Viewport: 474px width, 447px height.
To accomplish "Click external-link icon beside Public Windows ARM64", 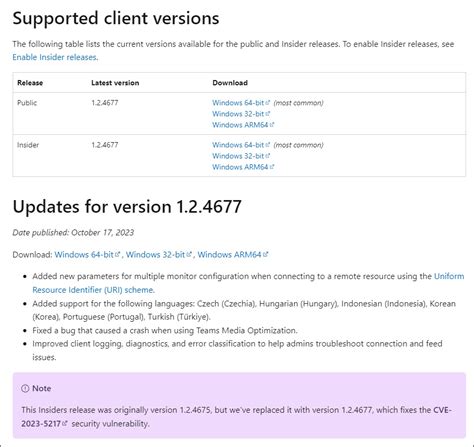I will (x=272, y=125).
